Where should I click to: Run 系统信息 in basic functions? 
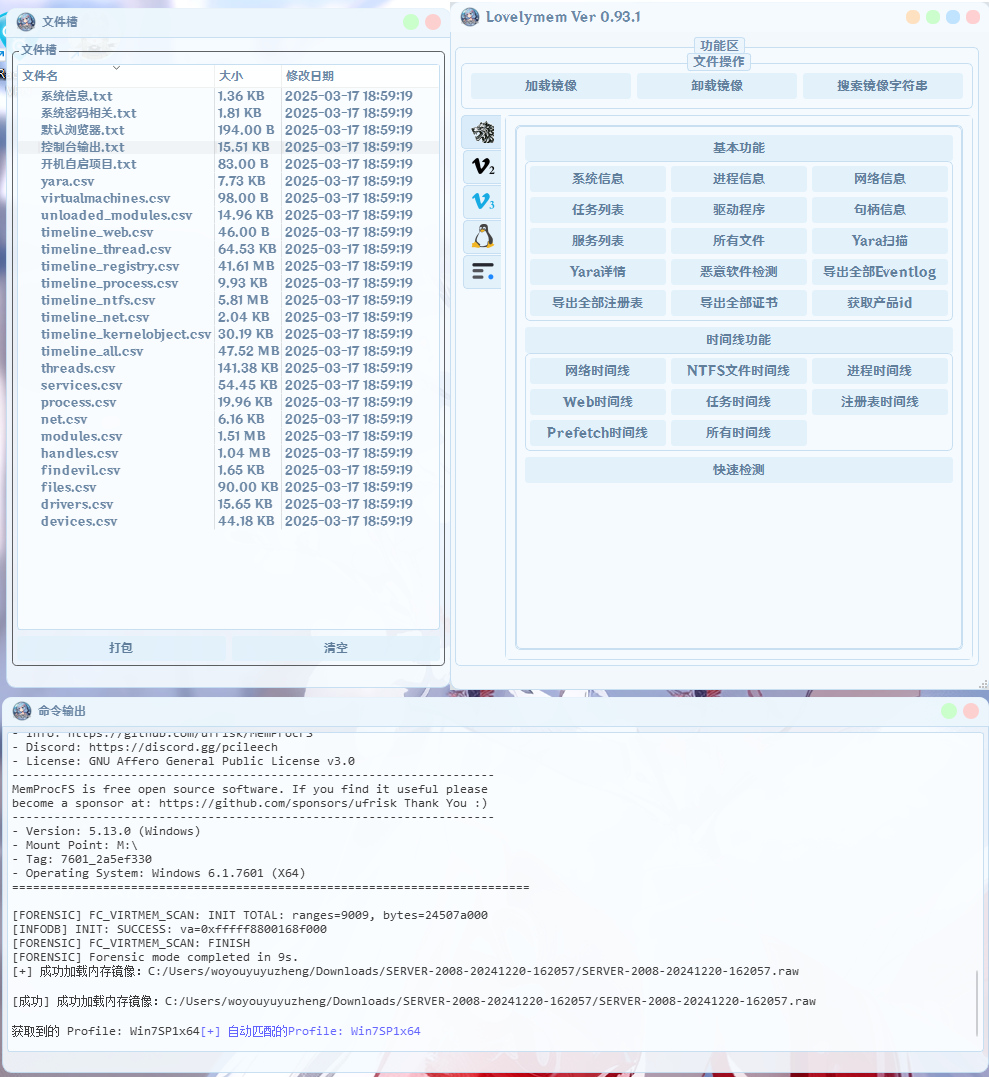pos(597,178)
